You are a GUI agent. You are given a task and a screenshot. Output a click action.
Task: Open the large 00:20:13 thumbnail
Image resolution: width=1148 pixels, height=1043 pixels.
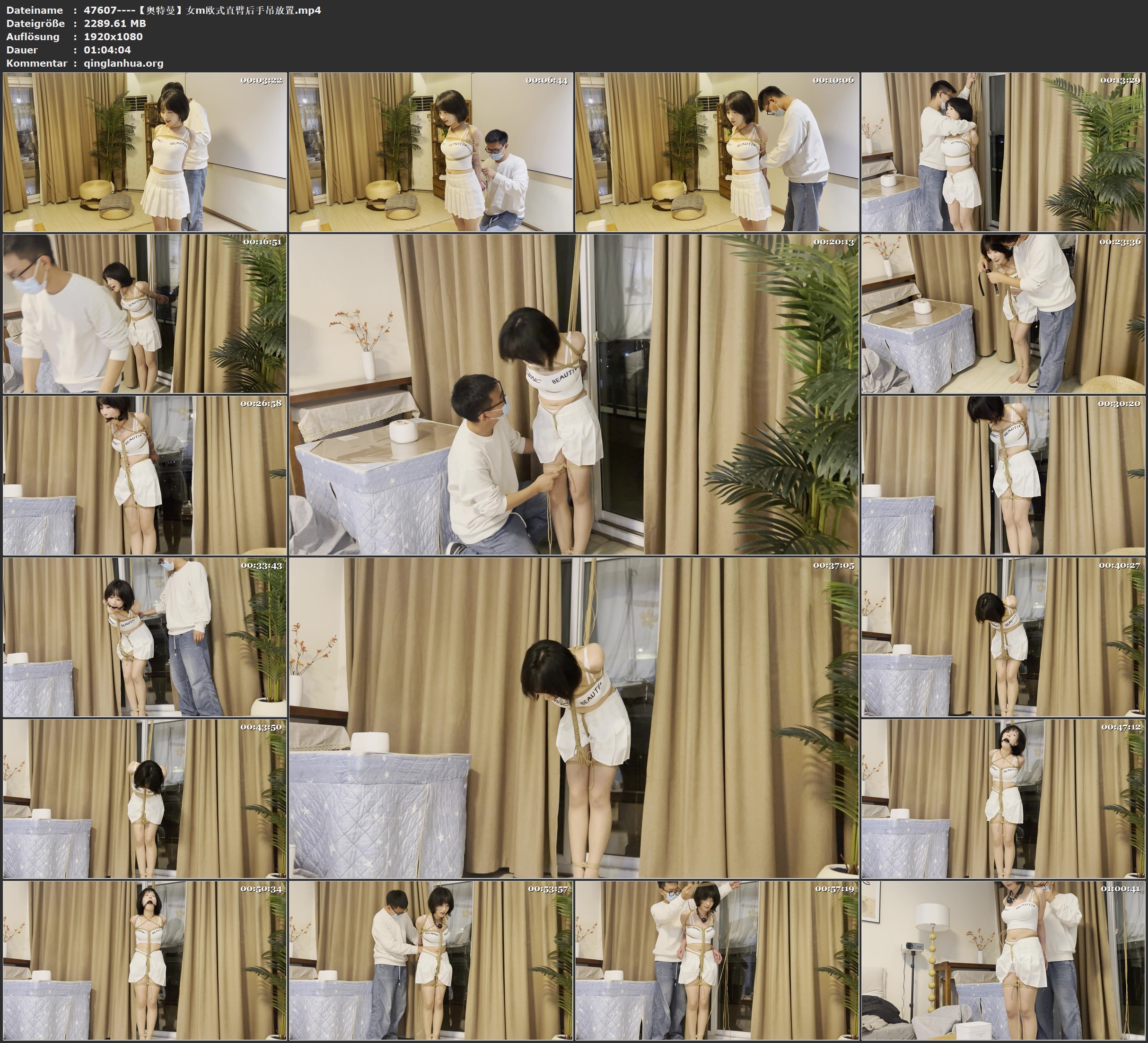[573, 394]
